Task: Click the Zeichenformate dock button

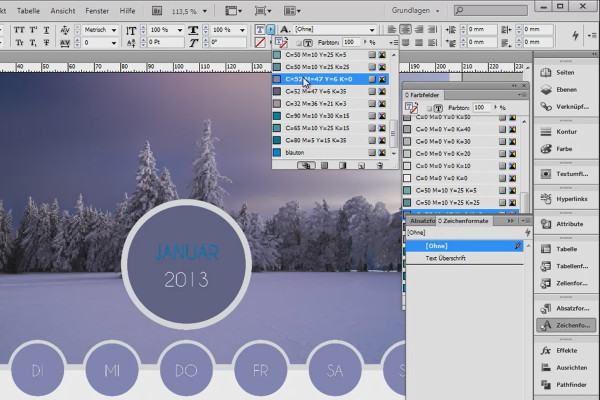Action: (566, 325)
